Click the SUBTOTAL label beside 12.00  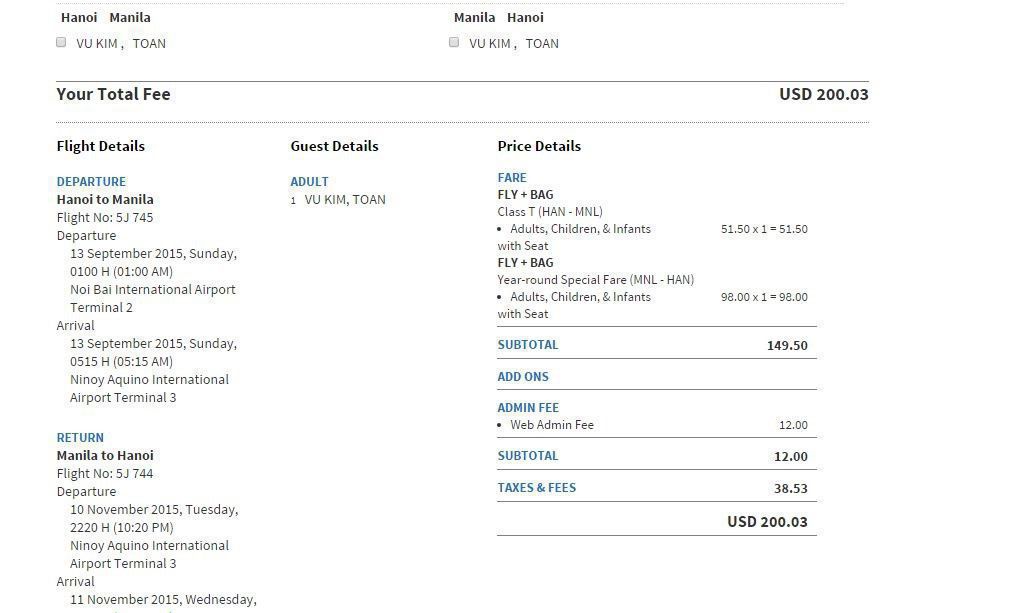pyautogui.click(x=528, y=455)
